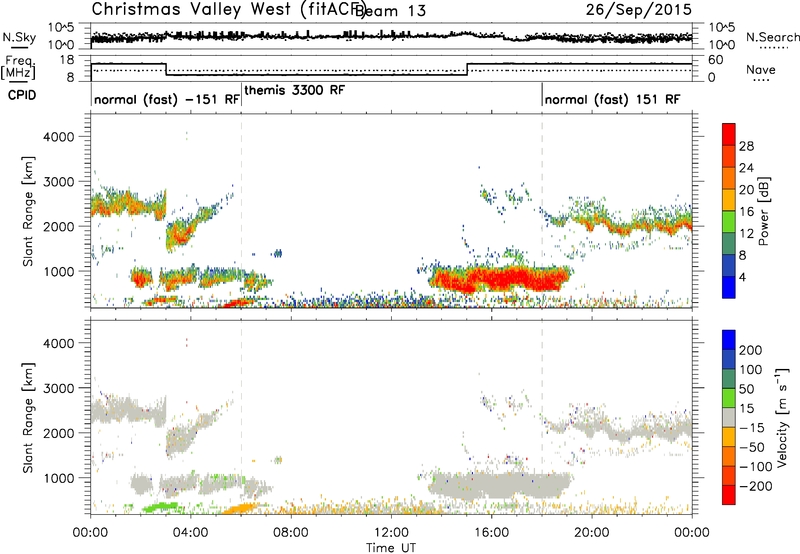Click the N.Sky legend label
800x554 pixels.
click(x=19, y=37)
